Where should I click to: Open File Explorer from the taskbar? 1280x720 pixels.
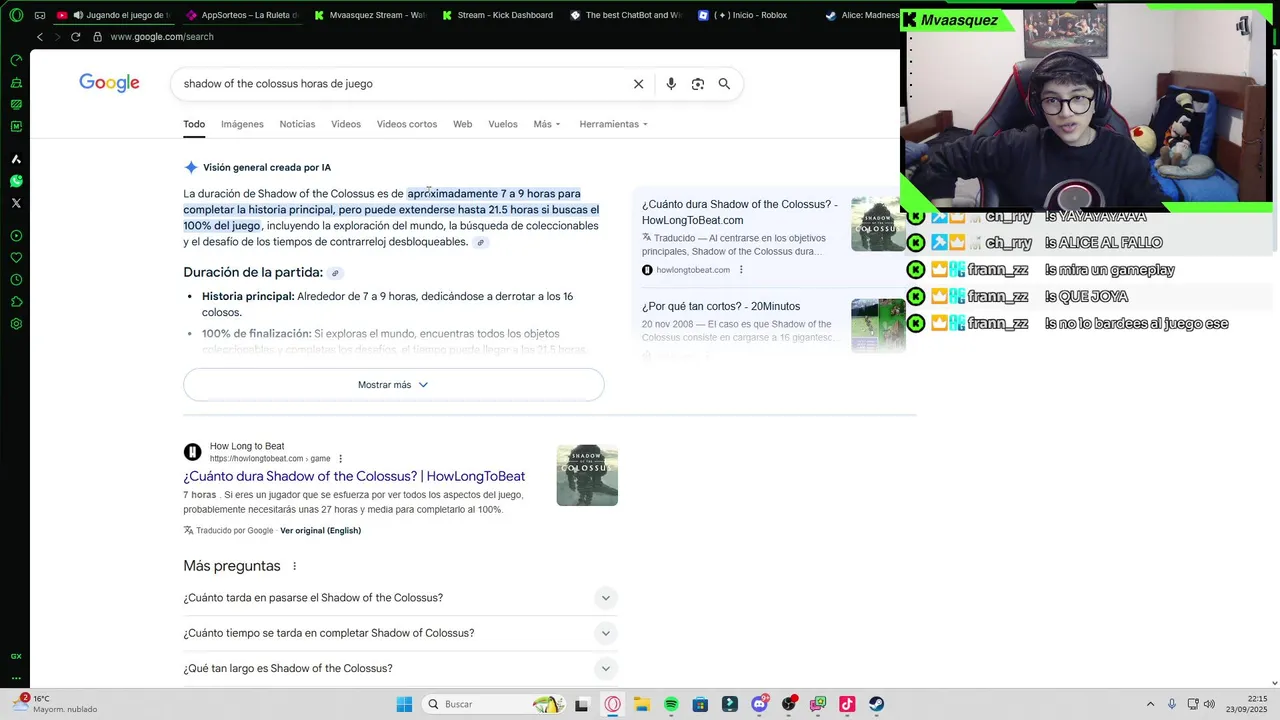coord(641,704)
